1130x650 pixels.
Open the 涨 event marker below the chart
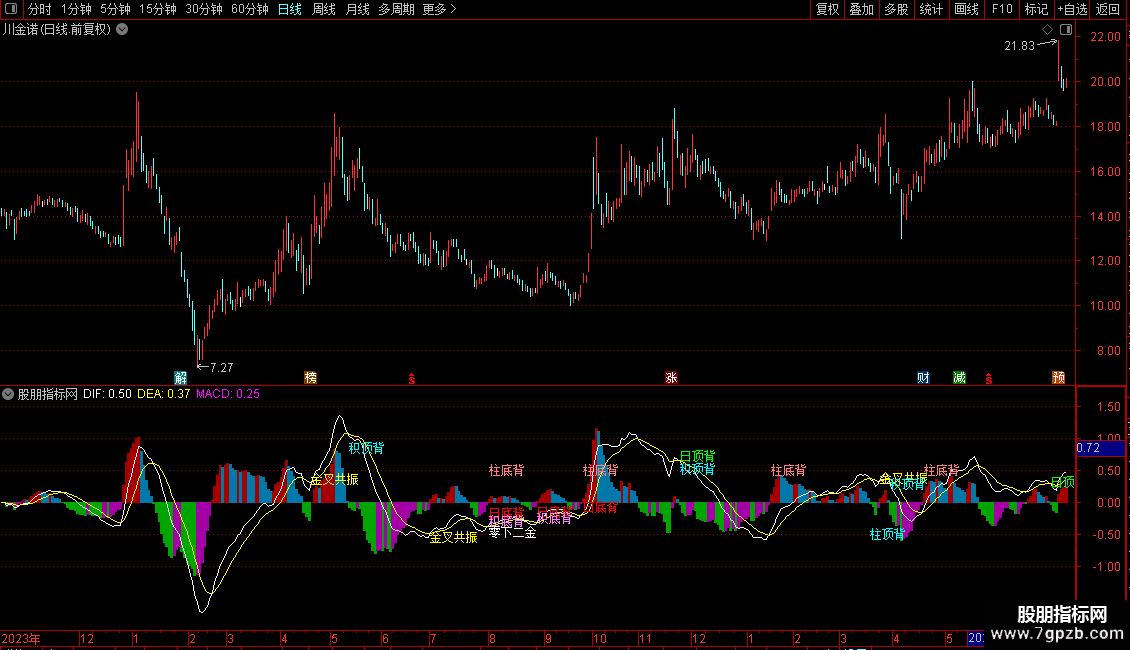coord(671,378)
